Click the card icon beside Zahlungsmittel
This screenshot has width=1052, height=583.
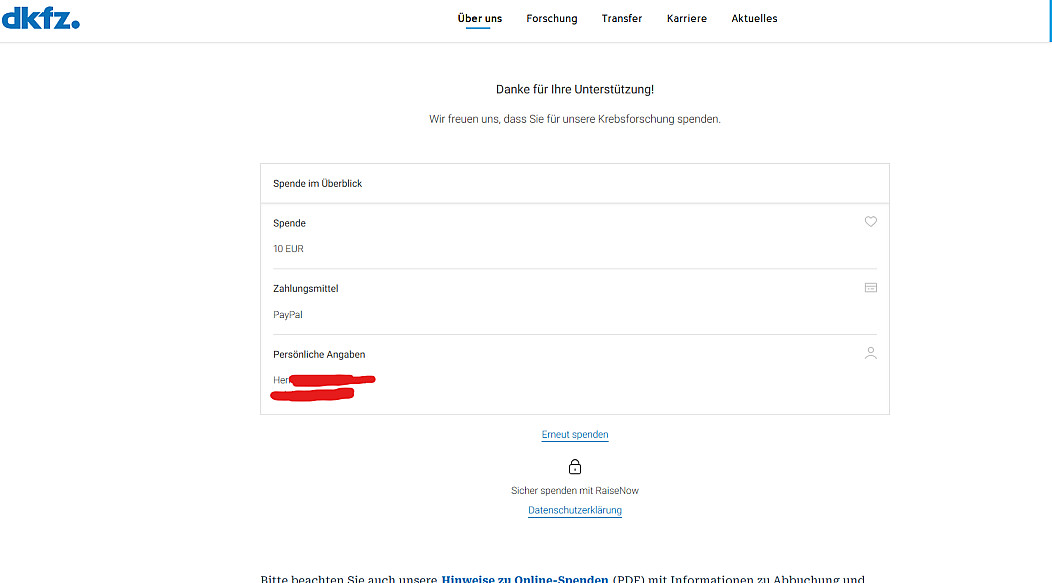click(x=870, y=287)
